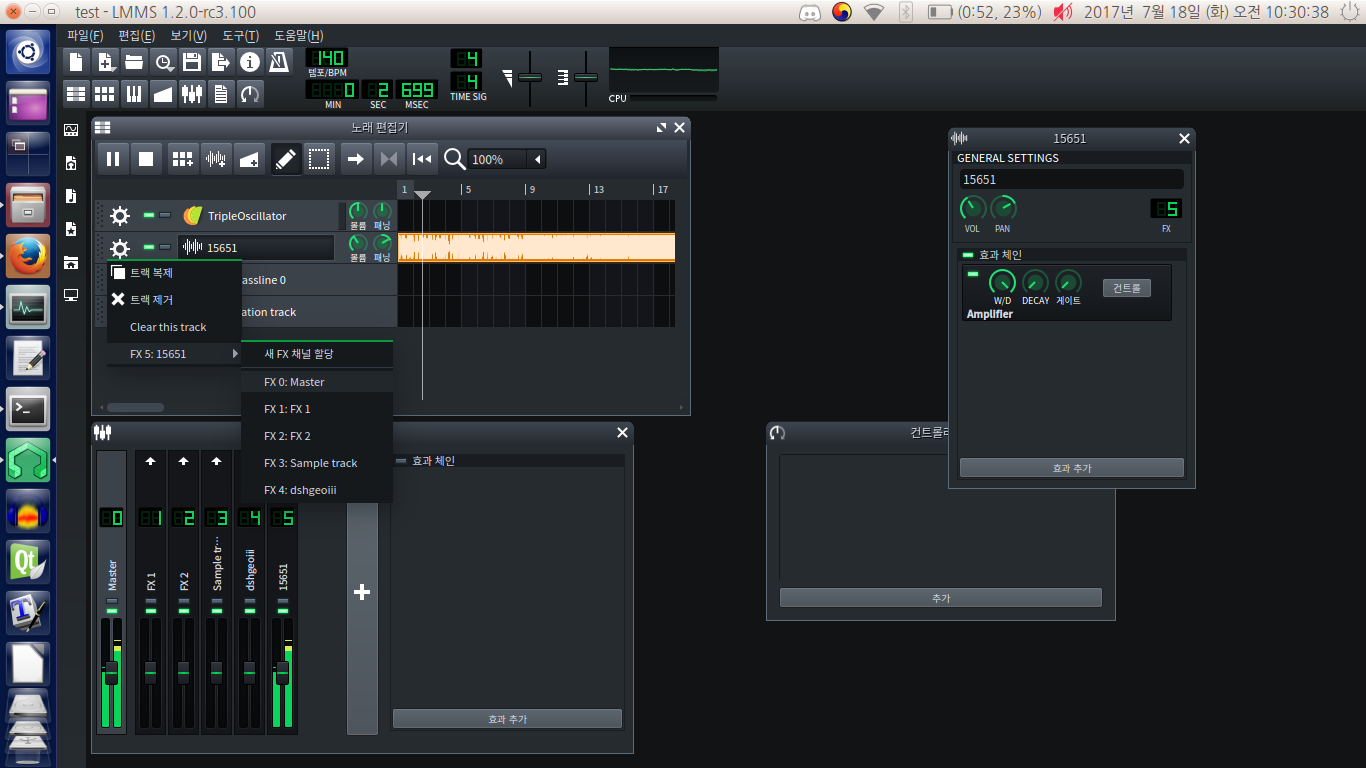Viewport: 1366px width, 768px height.
Task: Show the Controller Rack from main toolbar
Action: [250, 94]
